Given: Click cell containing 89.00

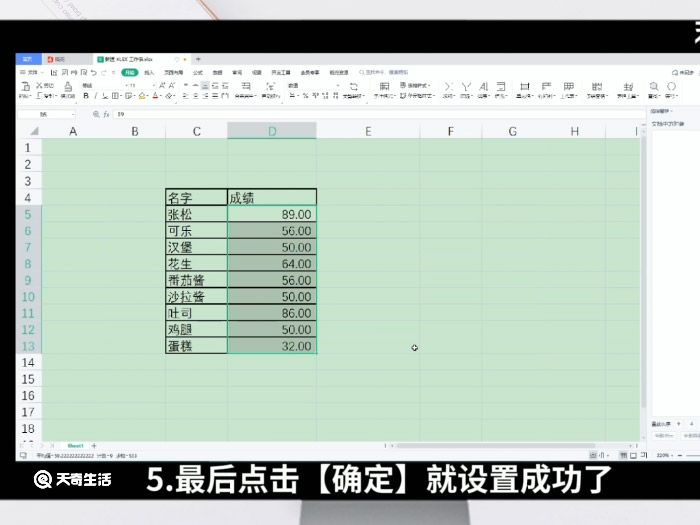Looking at the screenshot, I should point(272,214).
